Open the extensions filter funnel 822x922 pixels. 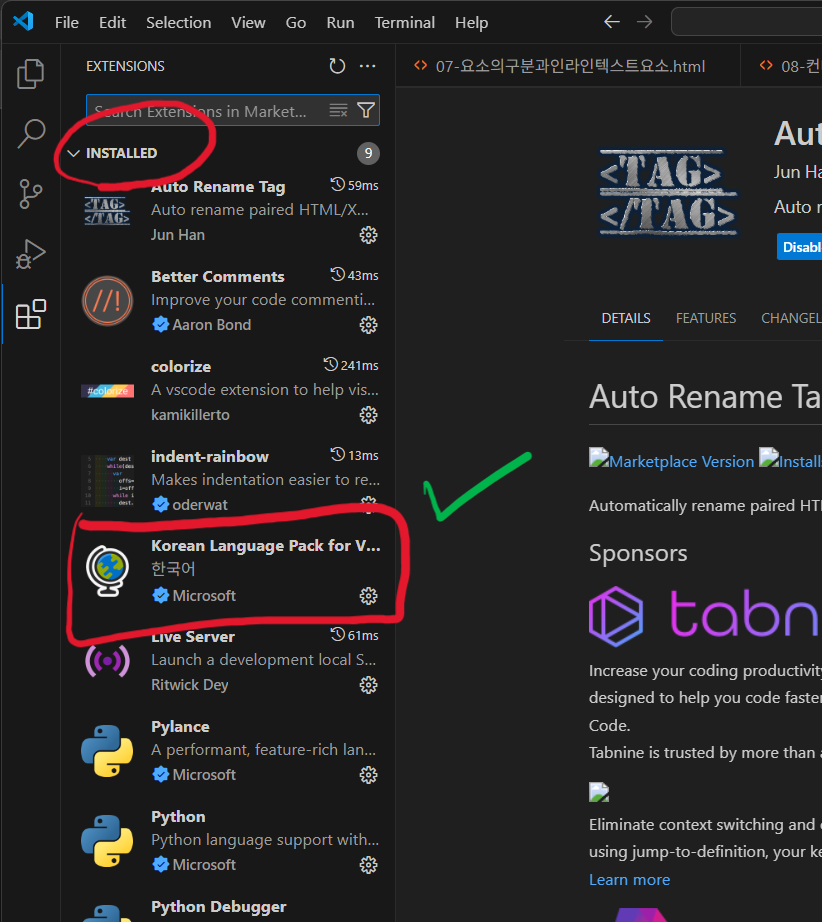(x=366, y=111)
